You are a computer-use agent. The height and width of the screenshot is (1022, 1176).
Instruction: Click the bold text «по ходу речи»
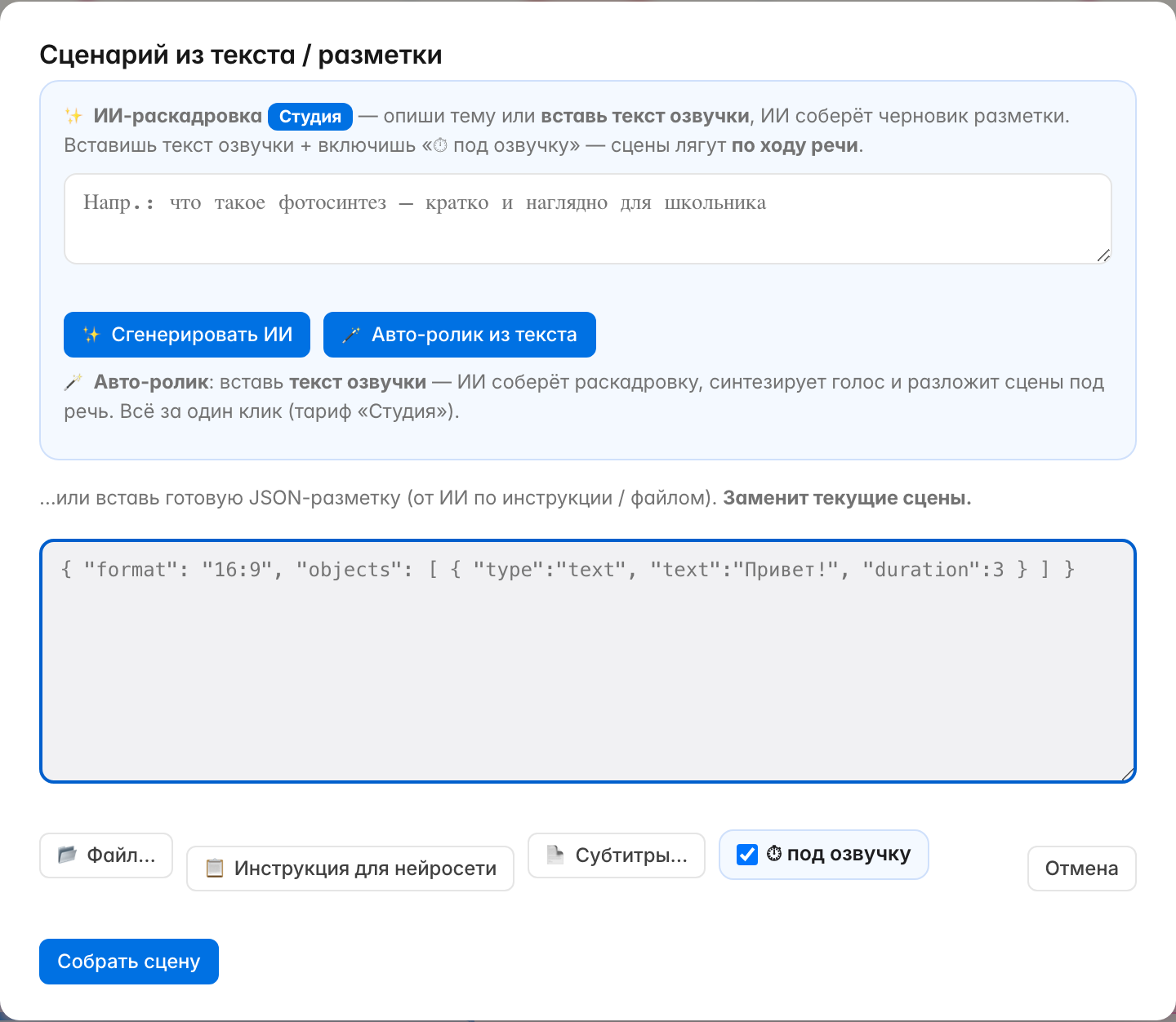click(x=795, y=145)
